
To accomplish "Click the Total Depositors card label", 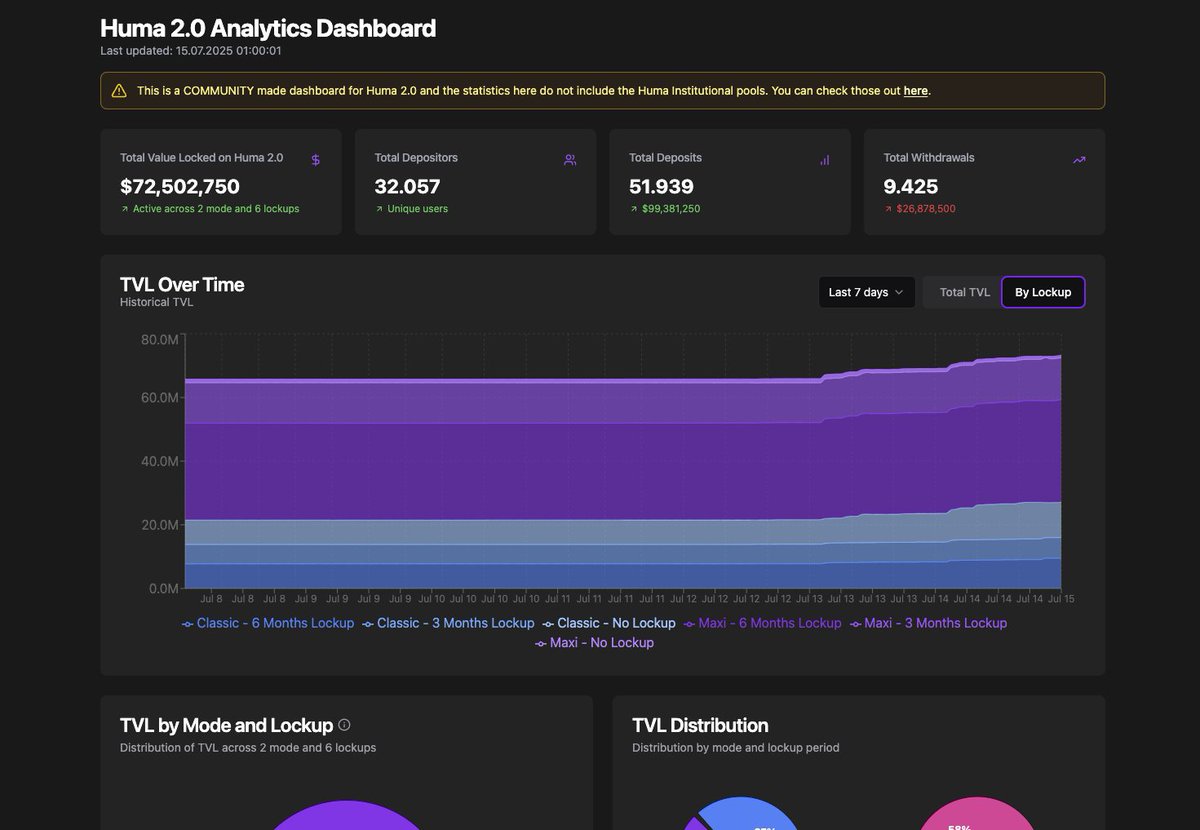I will (416, 158).
